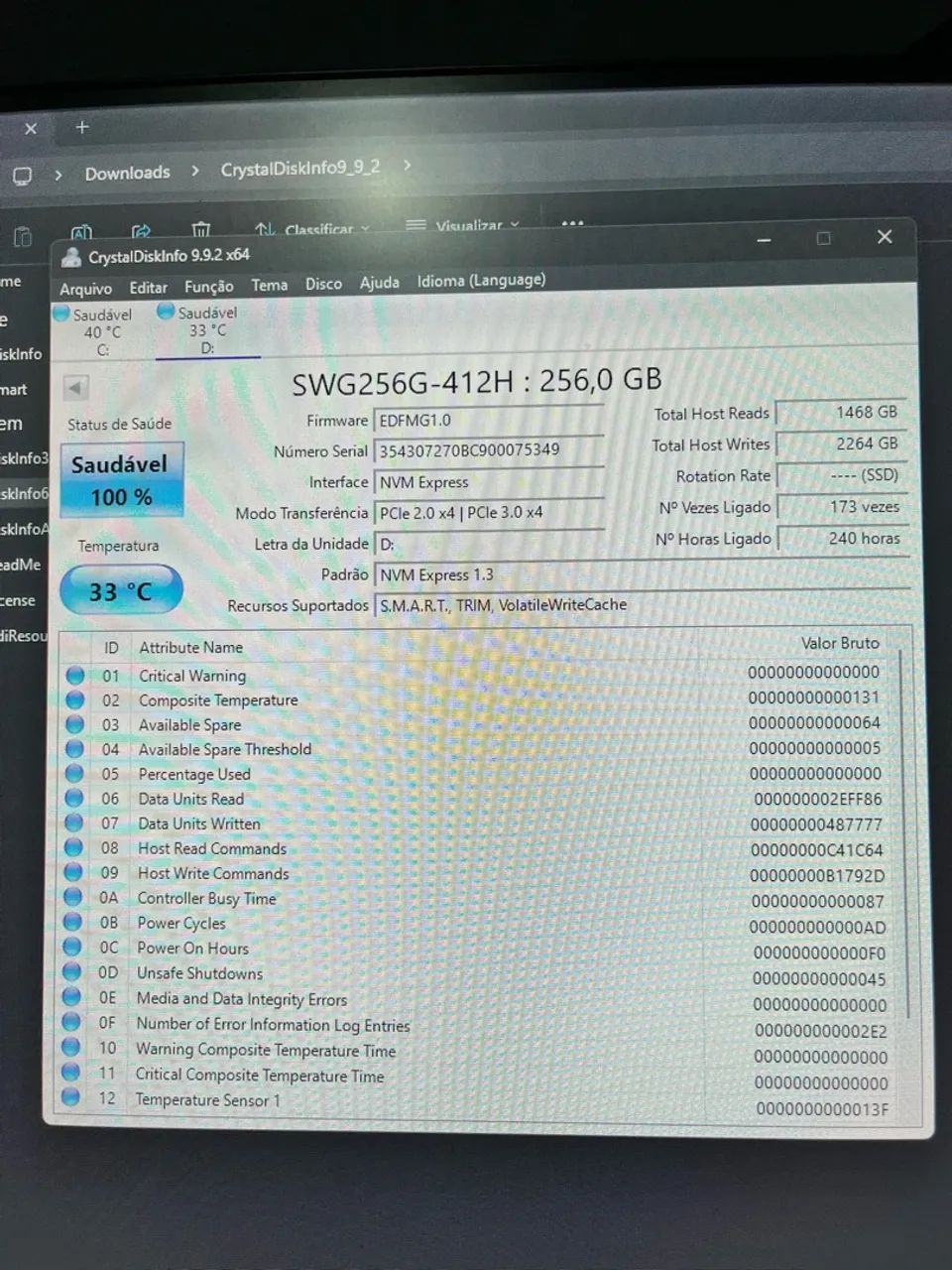Open the Função menu
952x1270 pixels.
pyautogui.click(x=209, y=287)
